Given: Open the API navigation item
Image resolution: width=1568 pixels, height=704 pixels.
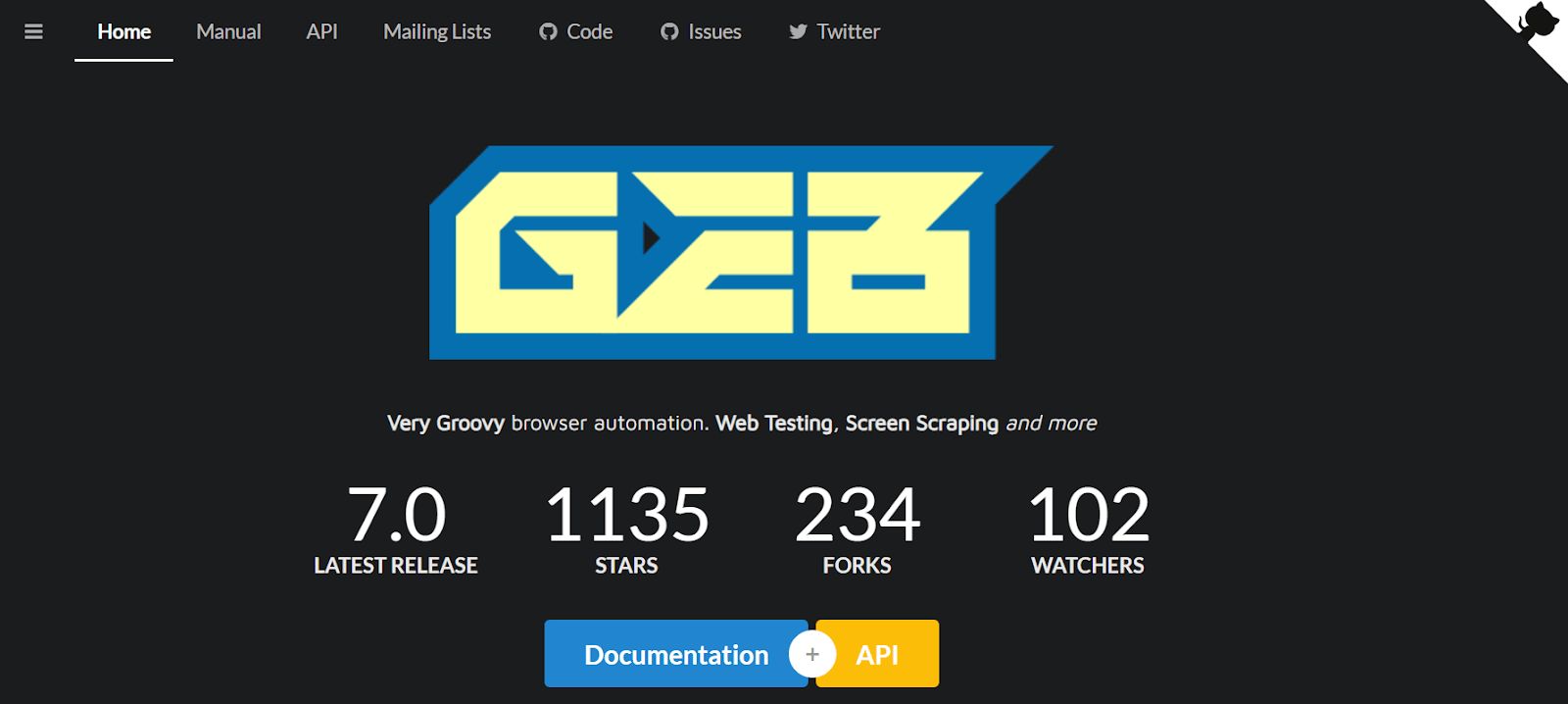Looking at the screenshot, I should coord(321,31).
